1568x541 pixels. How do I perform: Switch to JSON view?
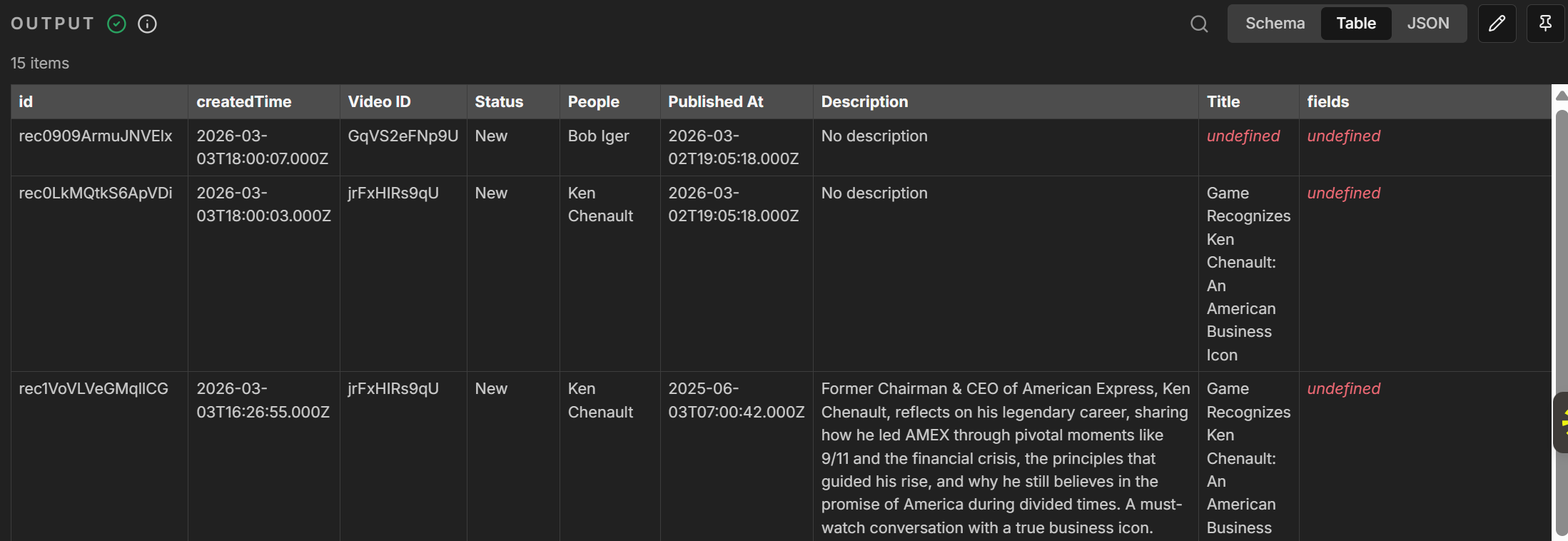click(1427, 24)
